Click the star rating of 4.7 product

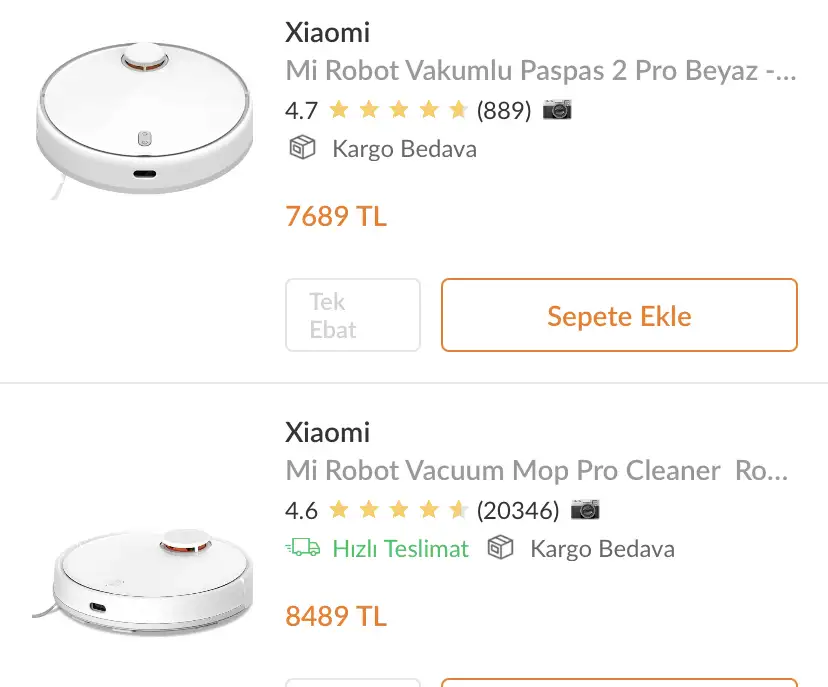point(398,110)
